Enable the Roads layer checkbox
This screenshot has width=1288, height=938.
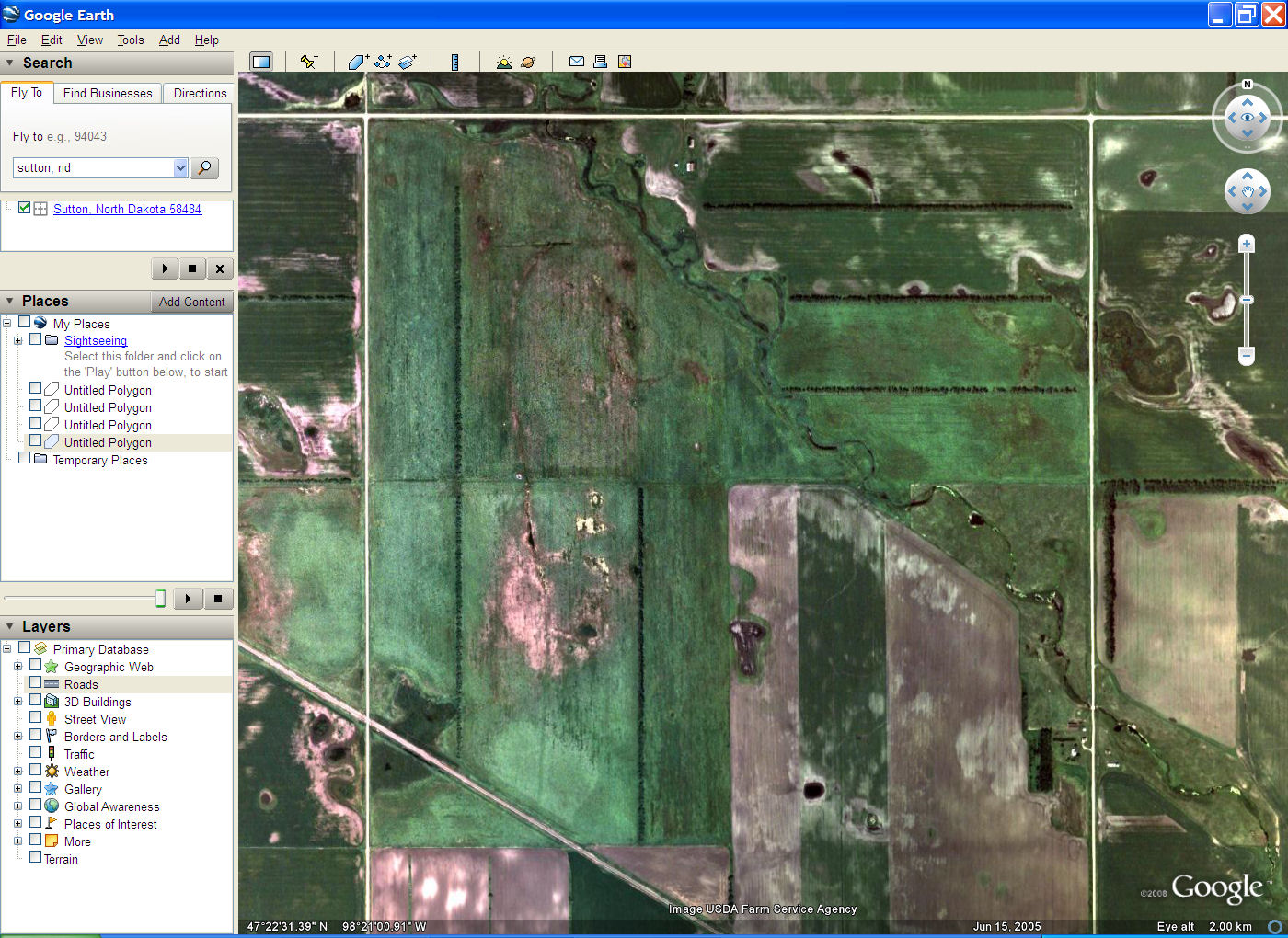(36, 682)
